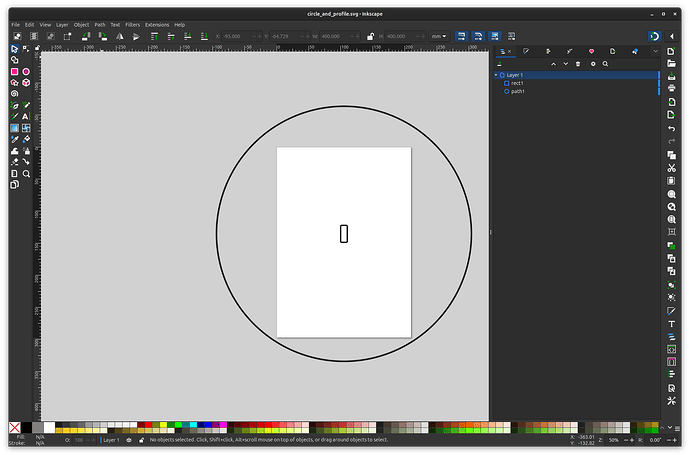This screenshot has height=455, width=690.
Task: Click the scissors Cut icon
Action: click(672, 168)
